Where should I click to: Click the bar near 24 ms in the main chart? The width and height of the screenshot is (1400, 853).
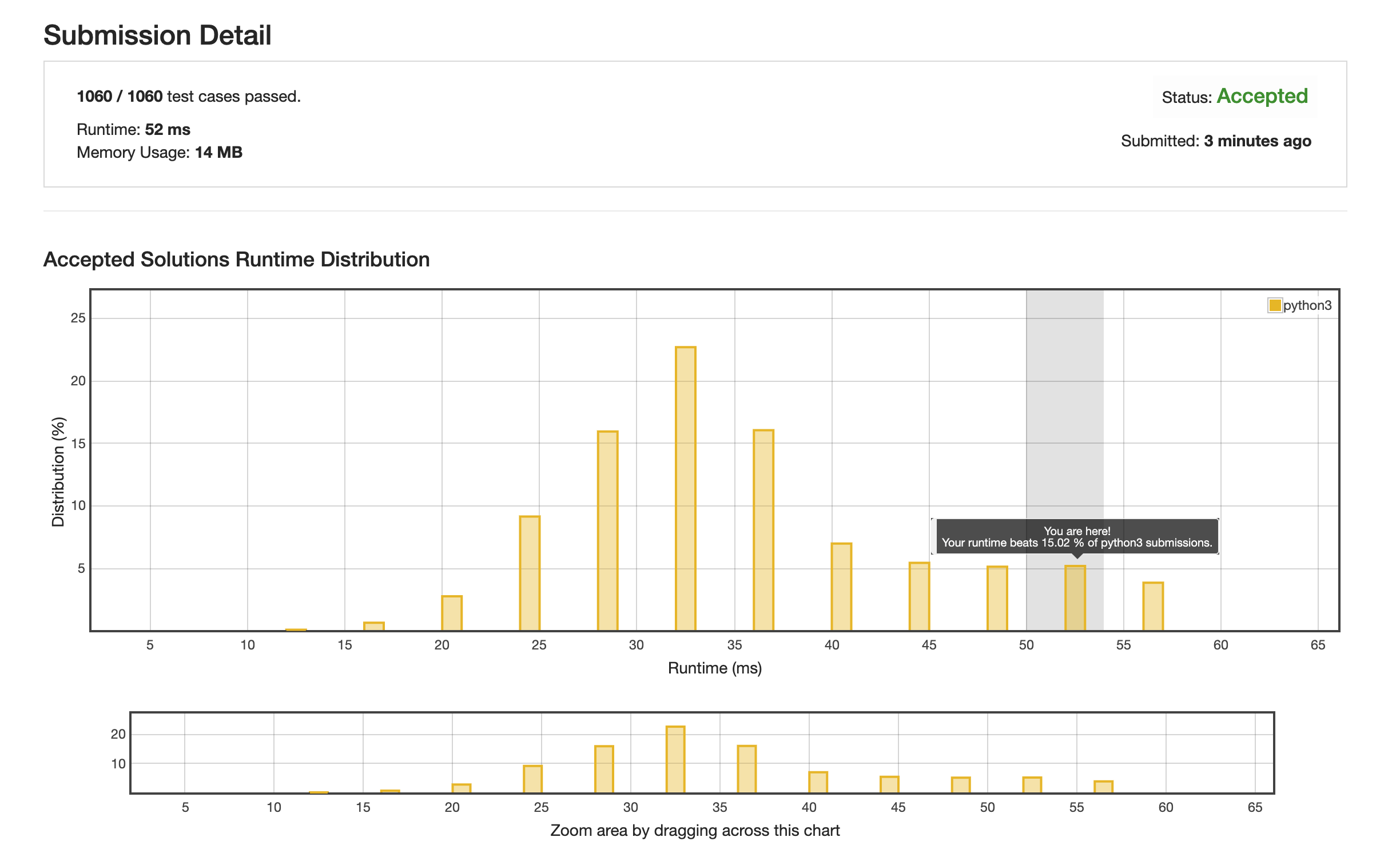(530, 573)
